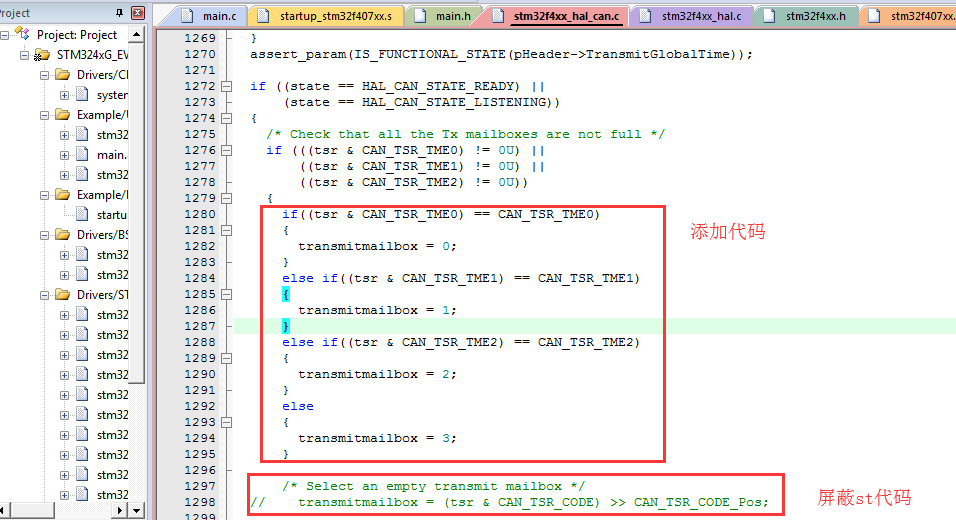The width and height of the screenshot is (956, 520).
Task: Click comment 'Check that all the Tx mailboxes'
Action: [465, 134]
